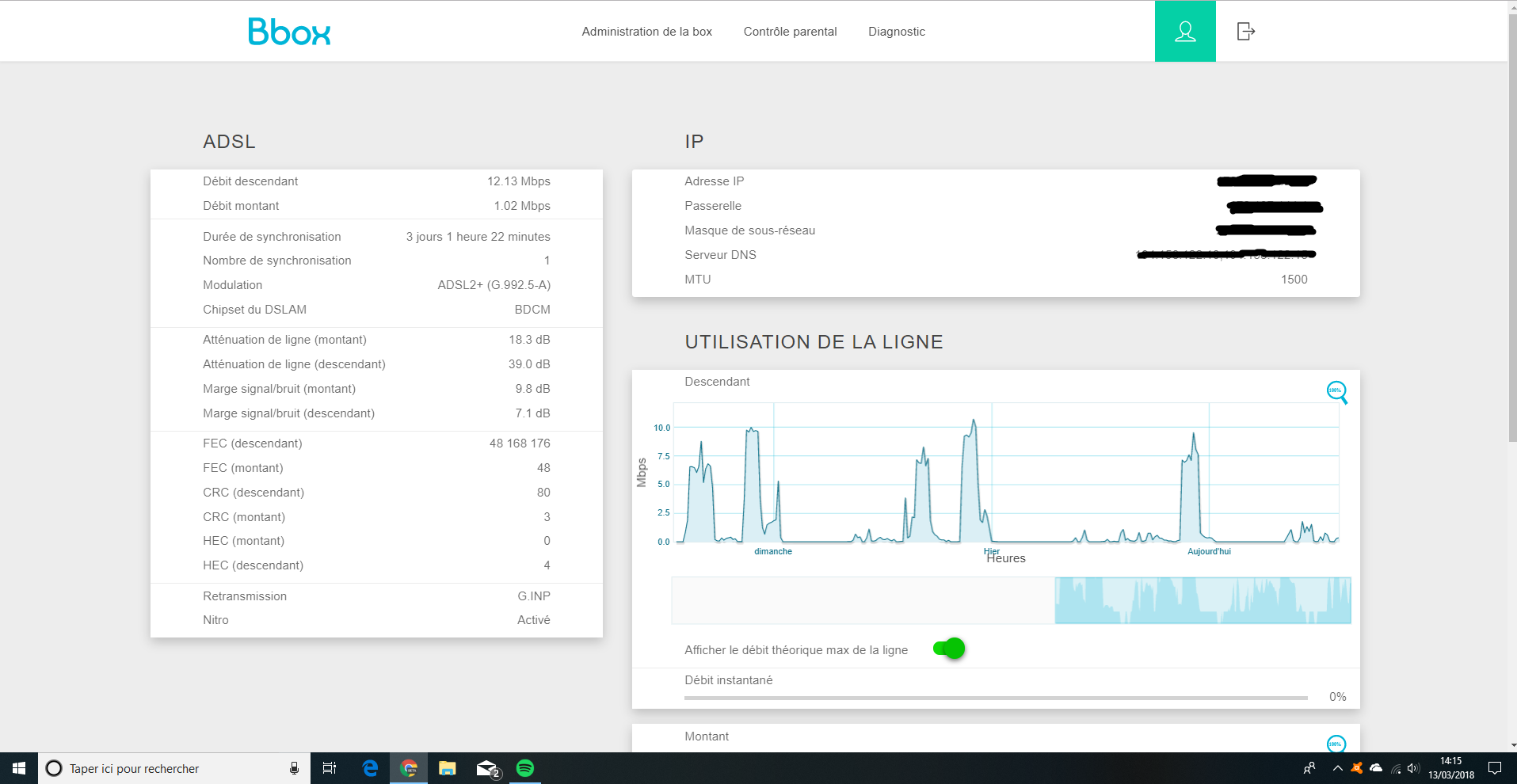Click the Marge signal/bruit (descendant) label
The width and height of the screenshot is (1517, 784).
[x=288, y=413]
